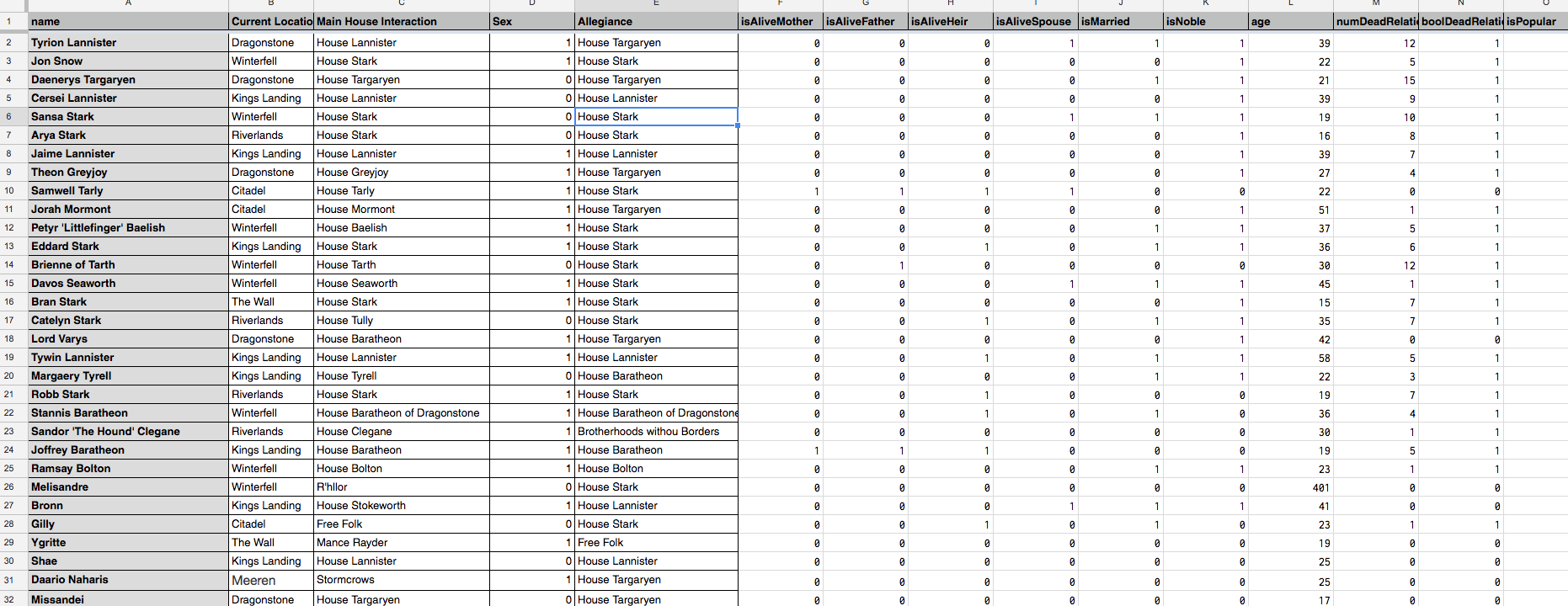This screenshot has width=1568, height=606.
Task: Select the 'Gilly' name cell
Action: (128, 524)
